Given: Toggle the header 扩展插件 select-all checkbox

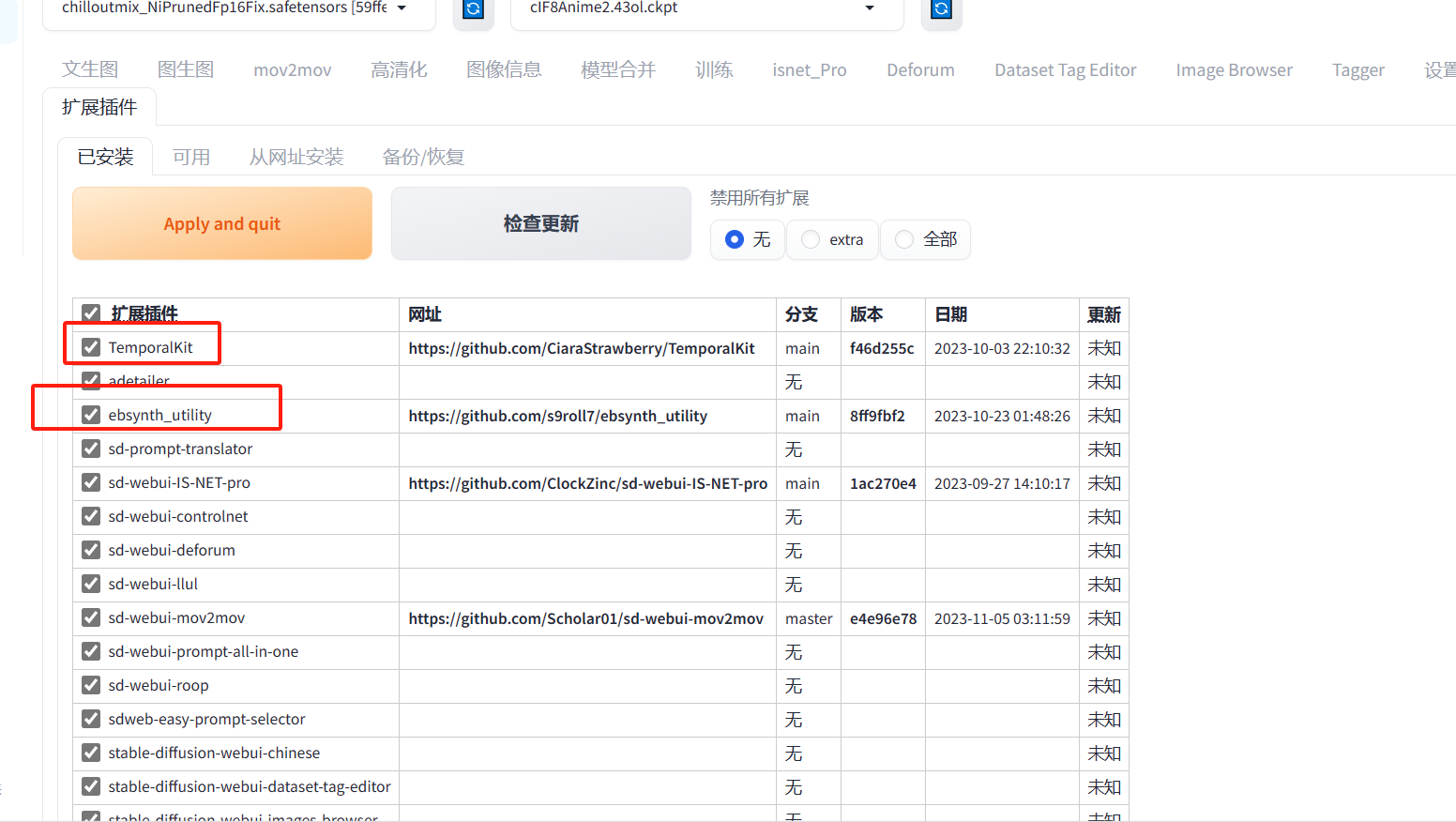Looking at the screenshot, I should pyautogui.click(x=91, y=313).
